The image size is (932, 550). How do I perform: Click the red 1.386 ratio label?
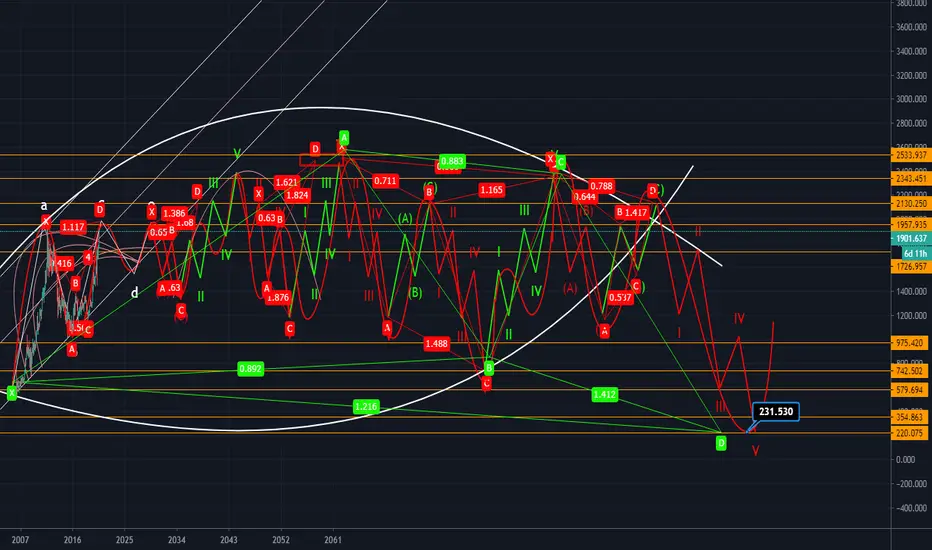pos(174,213)
